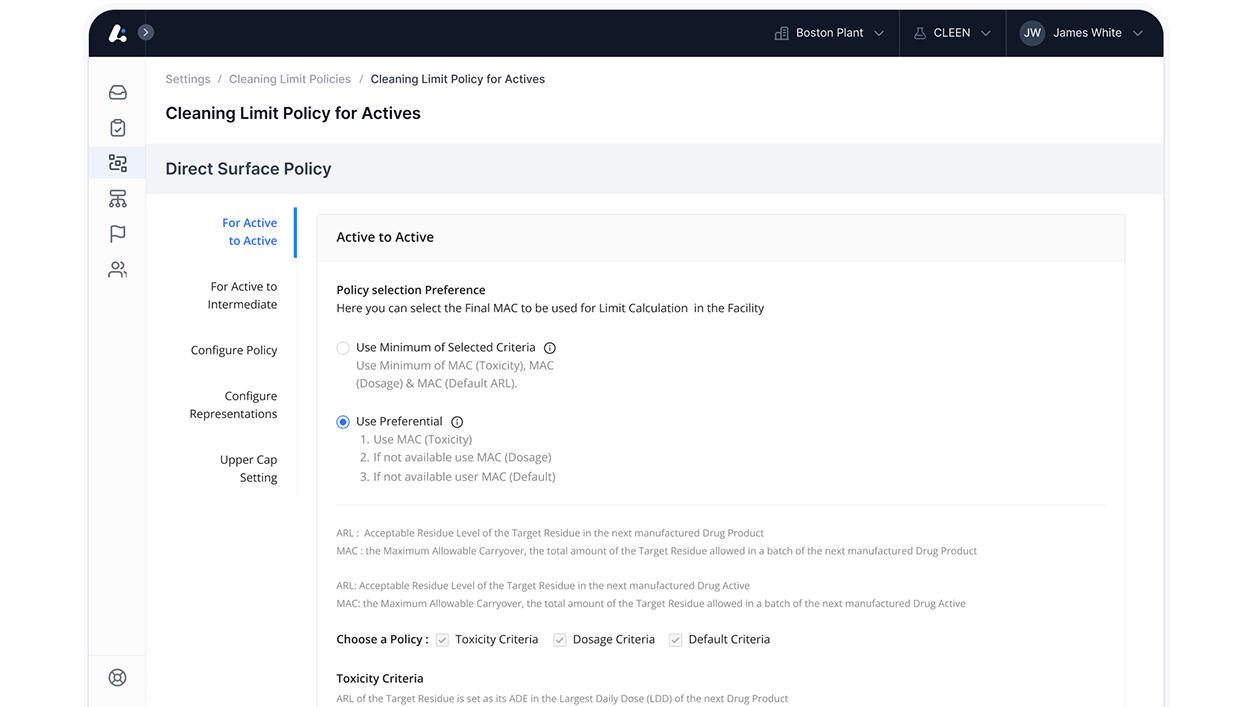Select the clipboard tasks icon in the sidebar
This screenshot has width=1254, height=707.
click(117, 127)
